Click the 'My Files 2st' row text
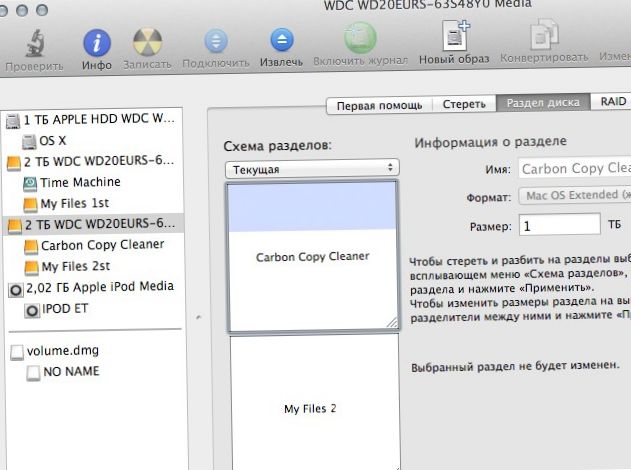Image resolution: width=631 pixels, height=470 pixels. (x=76, y=266)
